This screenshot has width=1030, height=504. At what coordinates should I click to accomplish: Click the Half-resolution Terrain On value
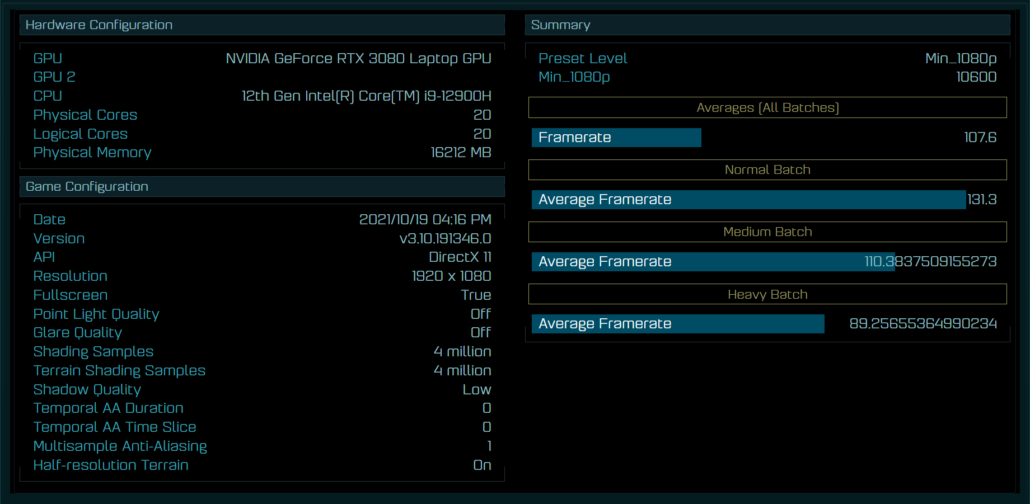coord(482,465)
